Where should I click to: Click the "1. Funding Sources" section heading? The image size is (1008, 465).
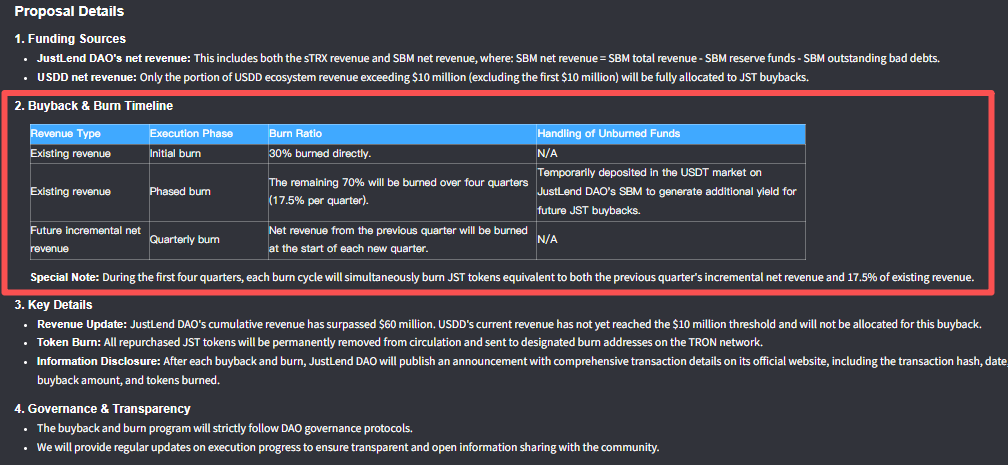coord(68,39)
